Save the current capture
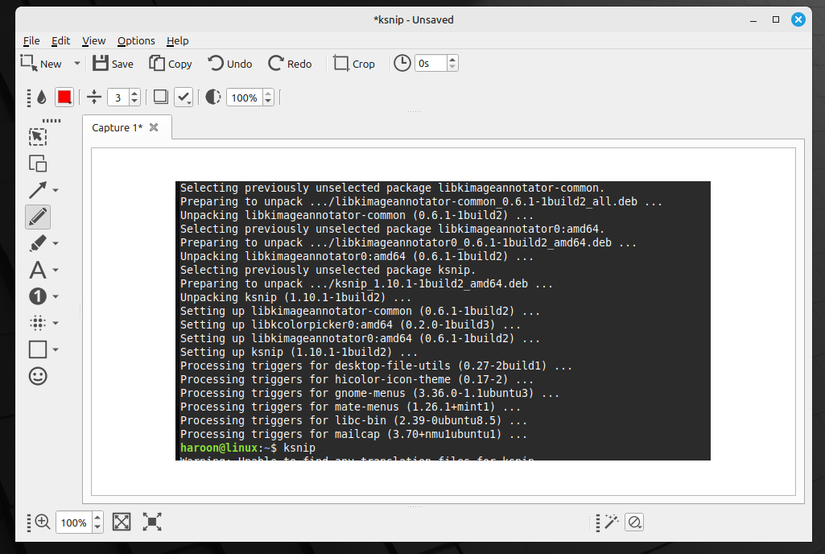The height and width of the screenshot is (554, 825). click(113, 64)
